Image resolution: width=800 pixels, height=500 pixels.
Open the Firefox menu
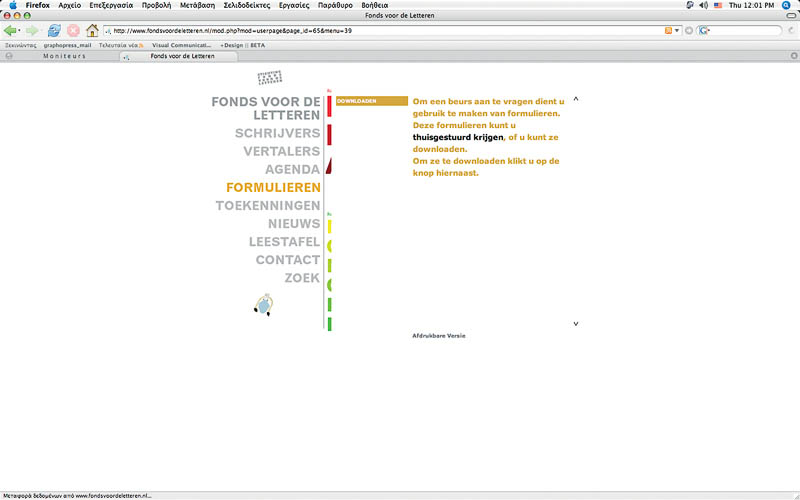tap(37, 5)
